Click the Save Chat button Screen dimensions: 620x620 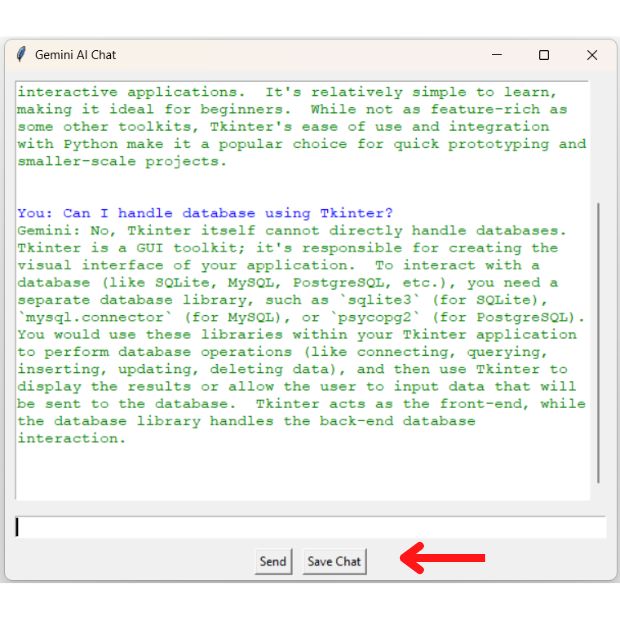334,561
